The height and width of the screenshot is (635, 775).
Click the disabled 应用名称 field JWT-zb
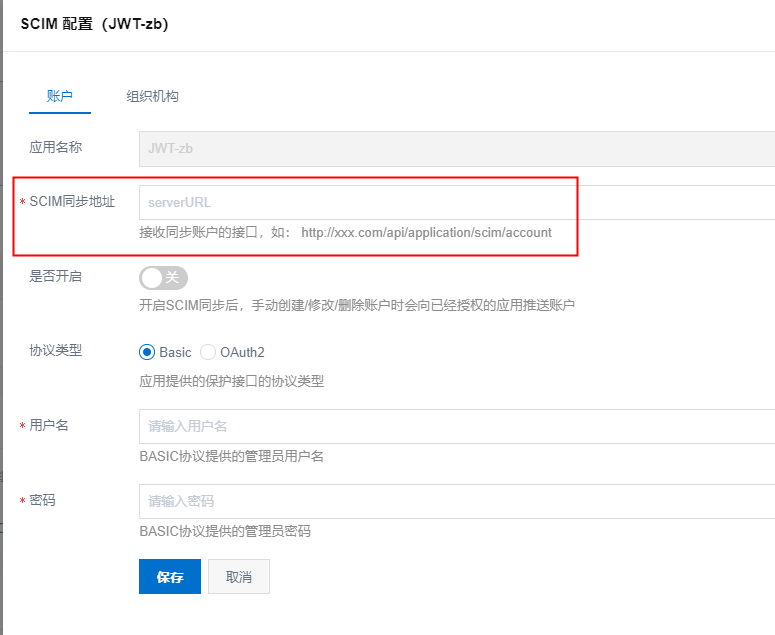pyautogui.click(x=457, y=149)
